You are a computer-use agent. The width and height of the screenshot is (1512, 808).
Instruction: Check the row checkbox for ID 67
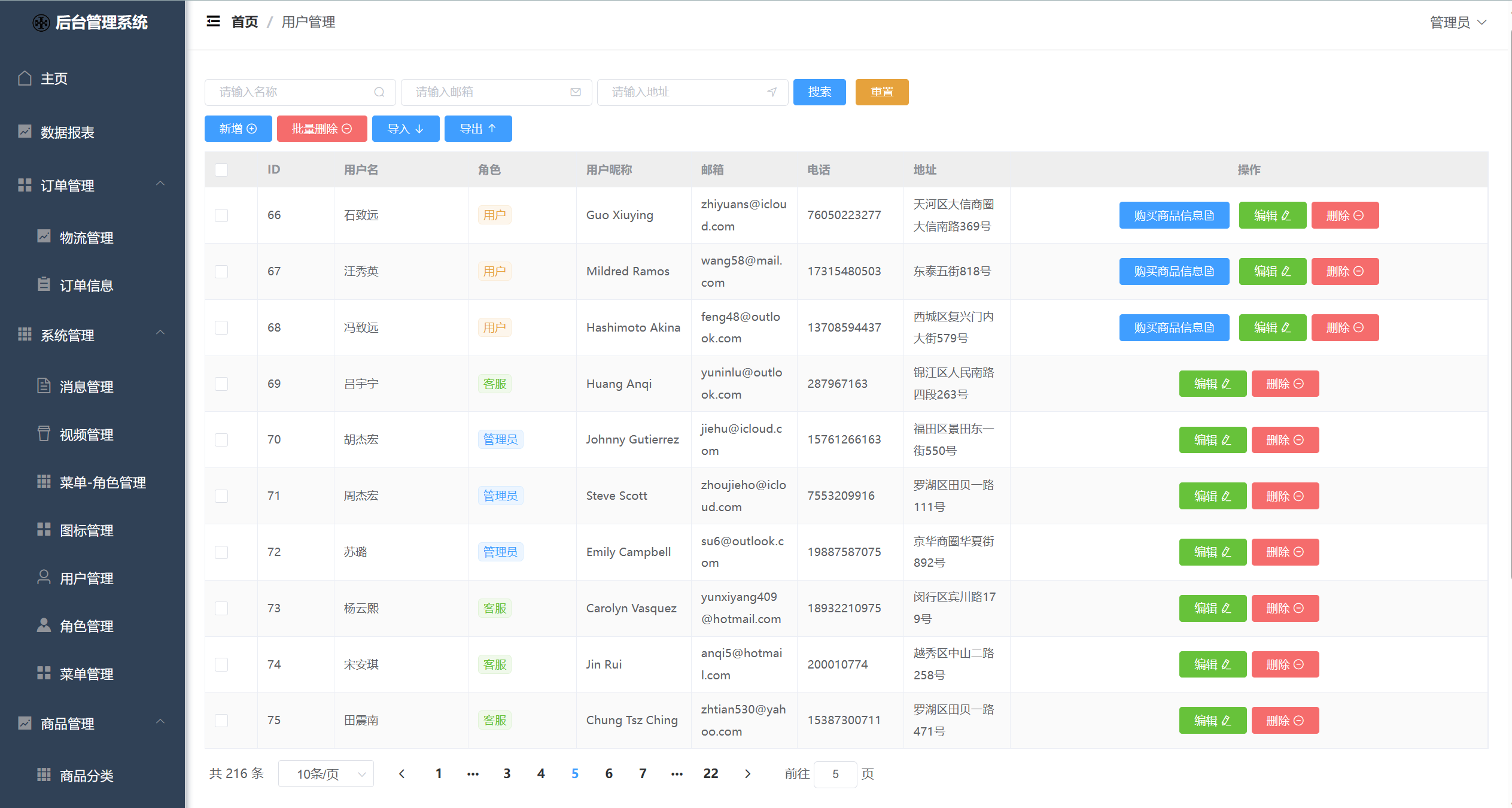pos(221,272)
